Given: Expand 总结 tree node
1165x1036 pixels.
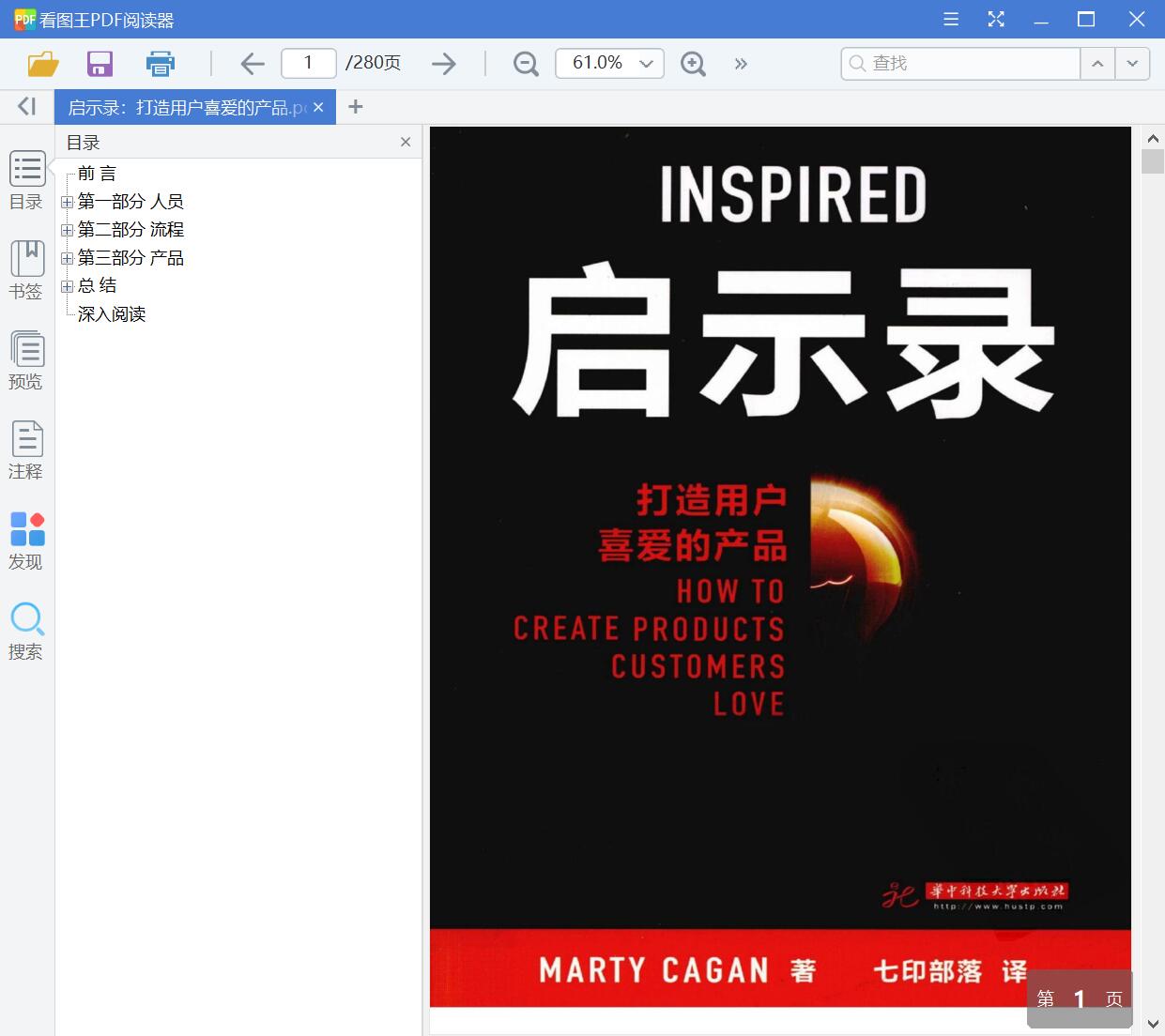Looking at the screenshot, I should pyautogui.click(x=67, y=286).
